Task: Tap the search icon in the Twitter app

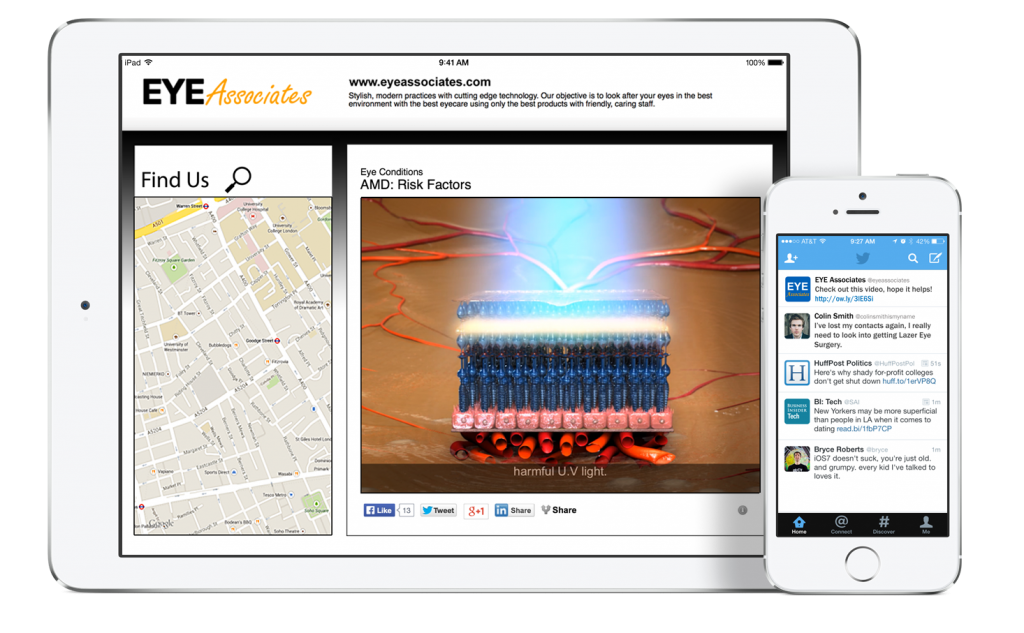Action: click(x=912, y=258)
